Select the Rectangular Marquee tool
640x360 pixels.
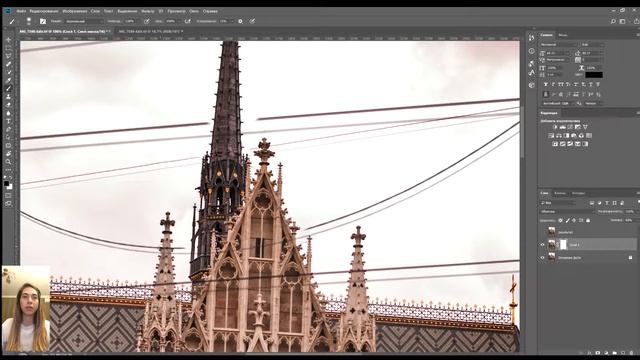pyautogui.click(x=8, y=48)
